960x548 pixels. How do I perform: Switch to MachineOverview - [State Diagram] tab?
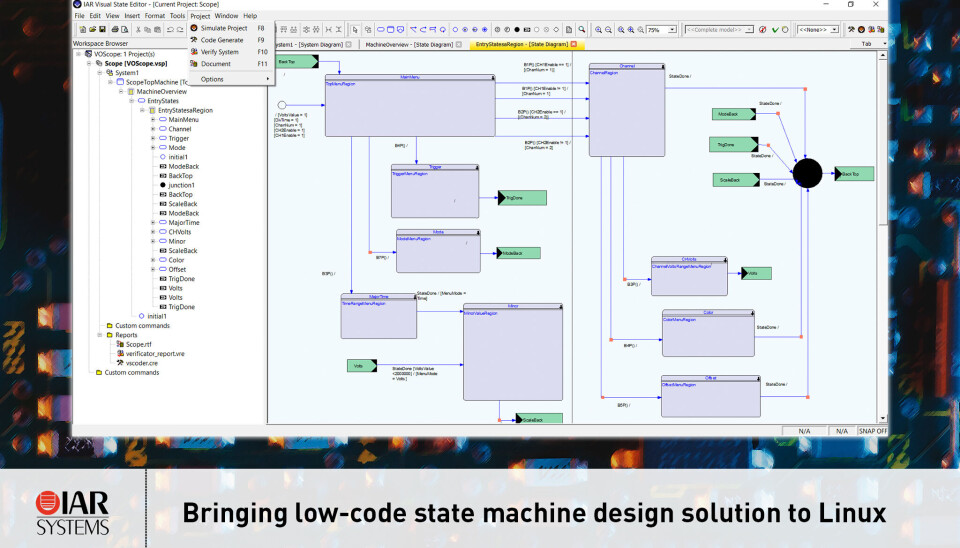click(x=409, y=44)
